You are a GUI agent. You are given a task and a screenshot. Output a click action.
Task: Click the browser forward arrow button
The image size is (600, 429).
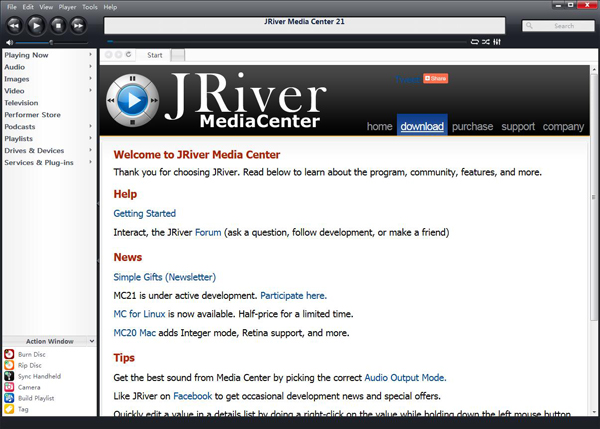point(119,55)
